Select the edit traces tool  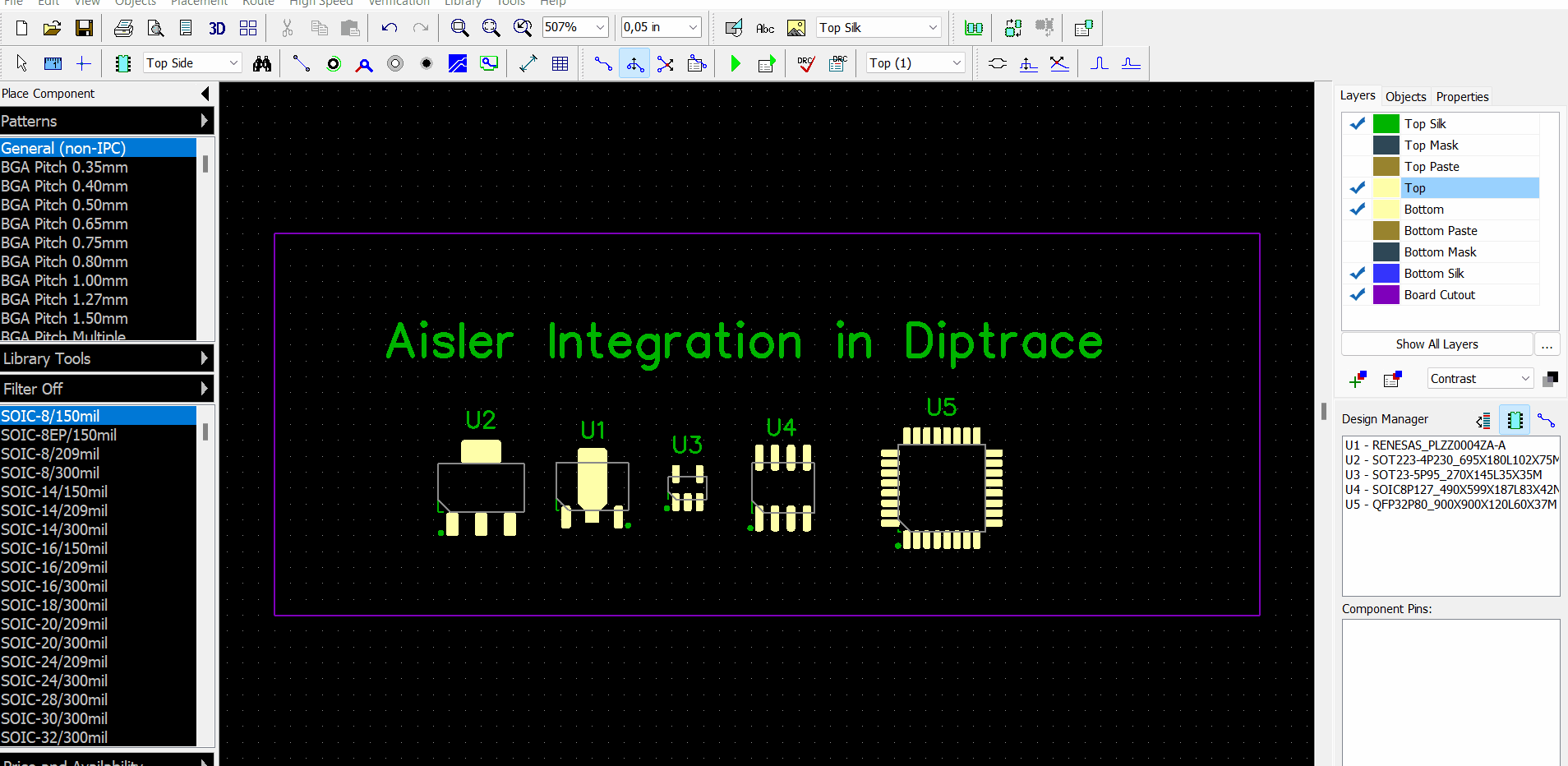pyautogui.click(x=634, y=63)
